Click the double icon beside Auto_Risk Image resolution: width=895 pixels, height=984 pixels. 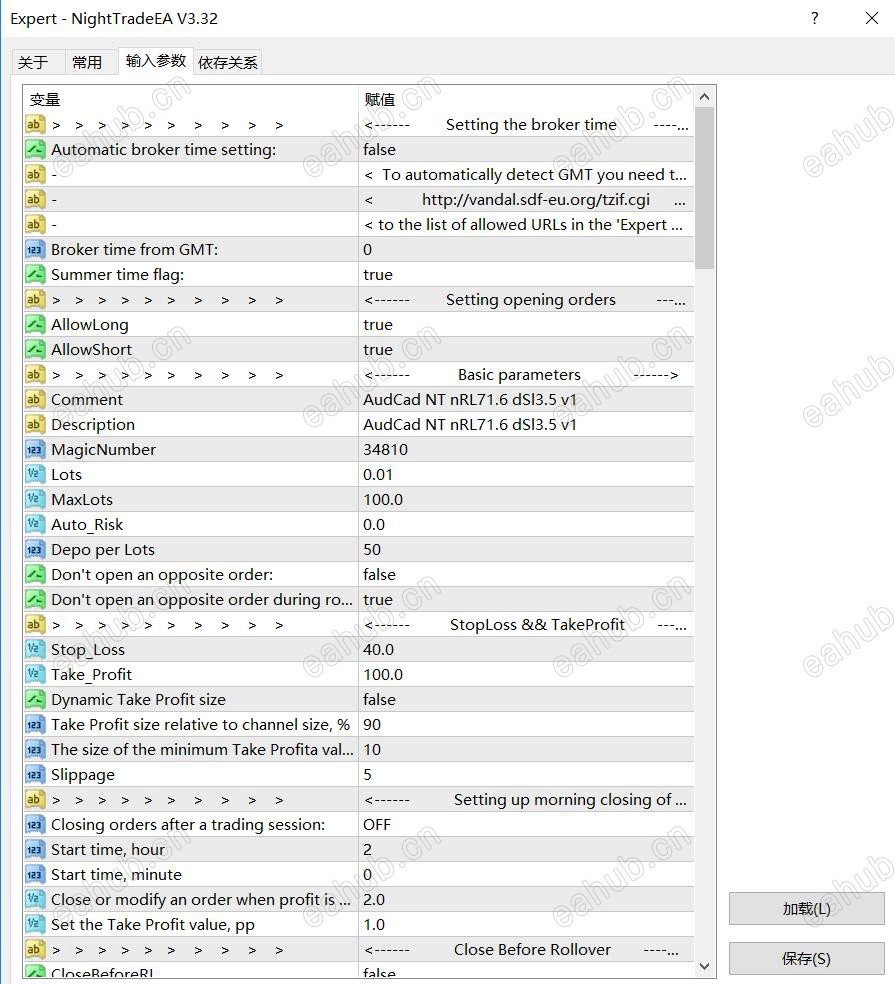[35, 525]
